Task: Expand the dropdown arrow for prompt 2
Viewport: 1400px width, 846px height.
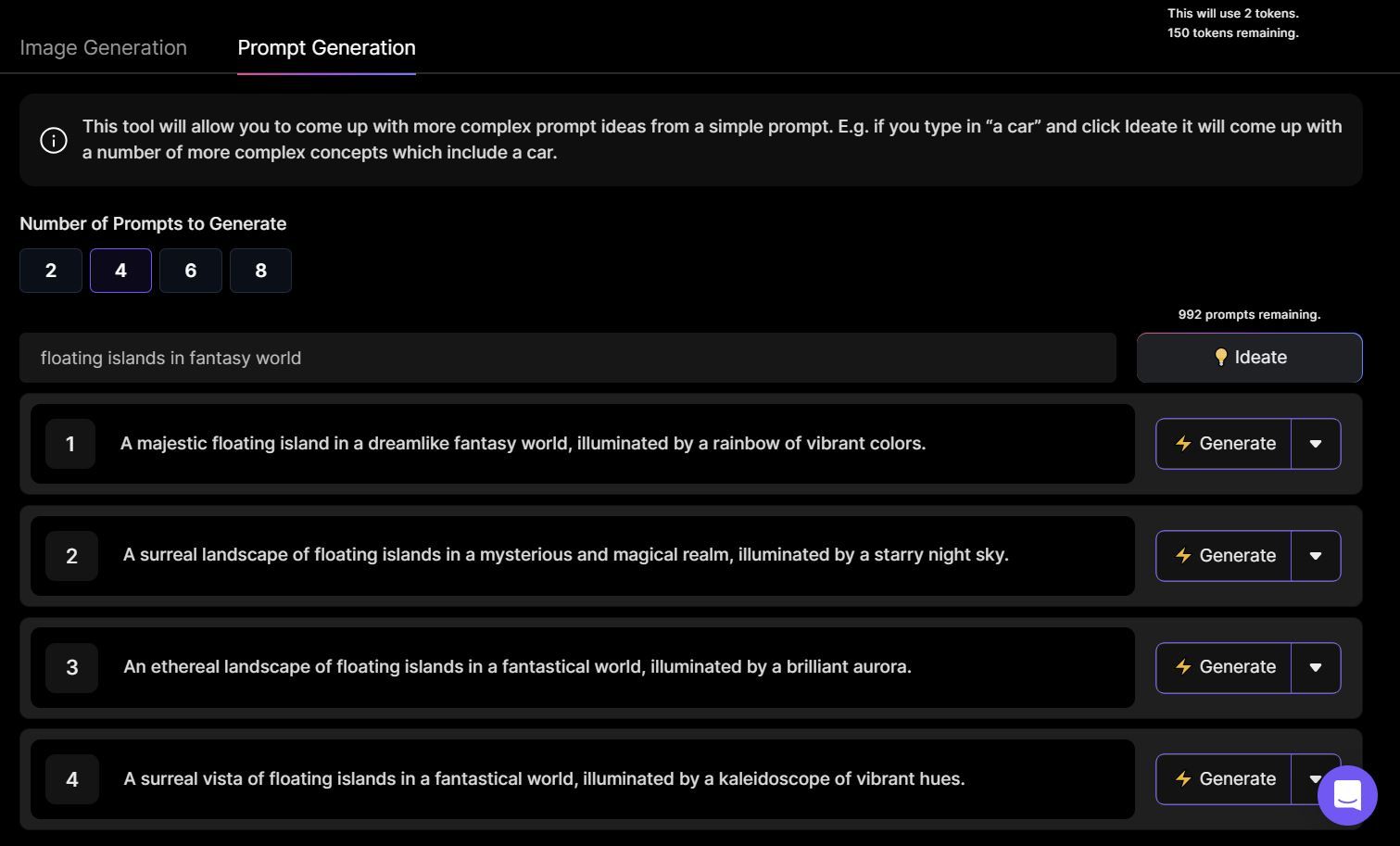Action: coord(1316,556)
